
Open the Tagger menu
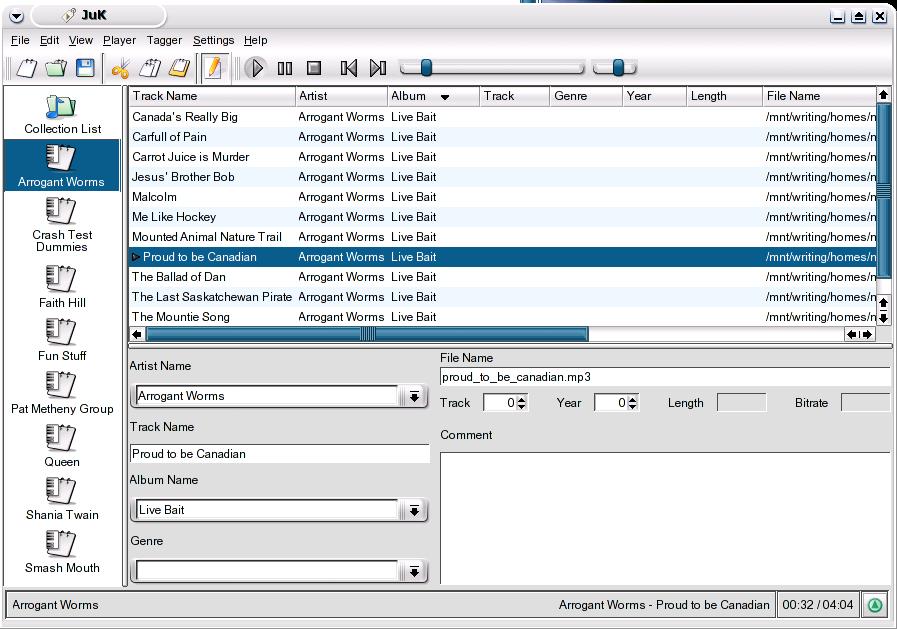[164, 40]
